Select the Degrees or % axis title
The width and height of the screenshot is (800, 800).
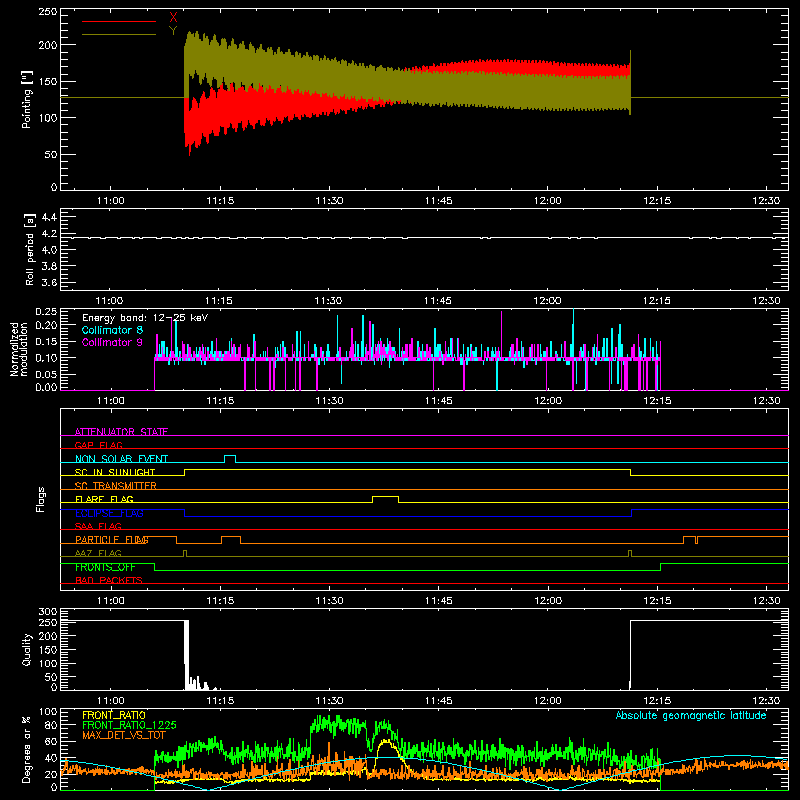[27, 749]
